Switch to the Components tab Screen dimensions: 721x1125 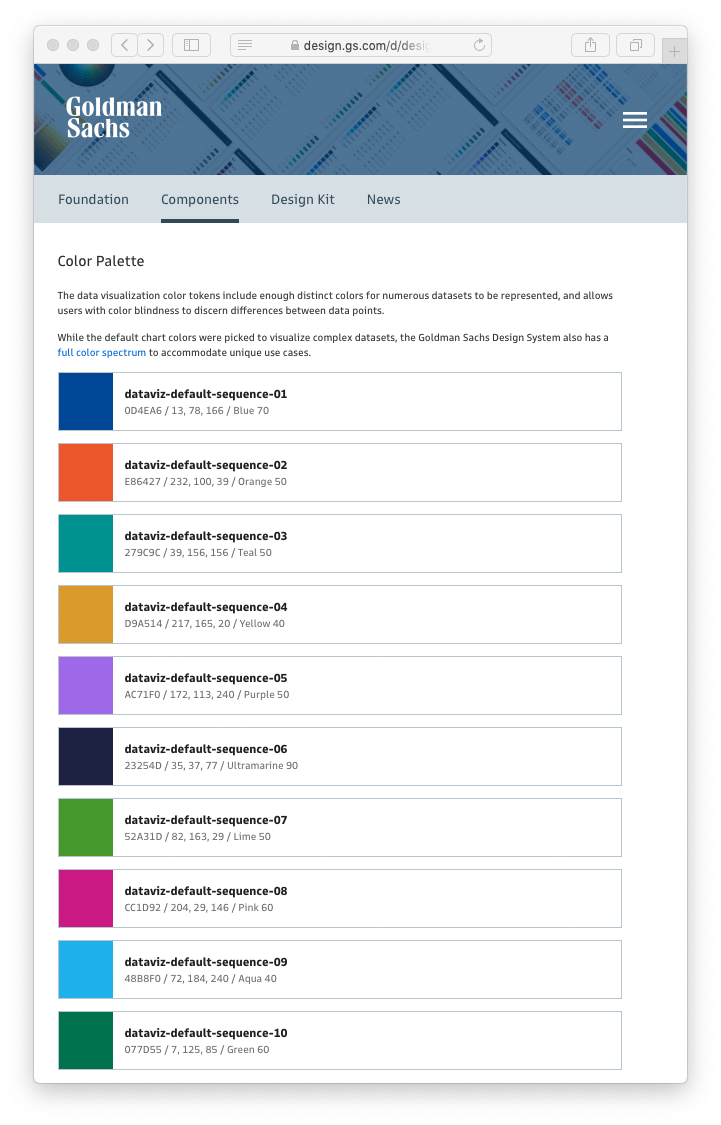click(x=199, y=199)
